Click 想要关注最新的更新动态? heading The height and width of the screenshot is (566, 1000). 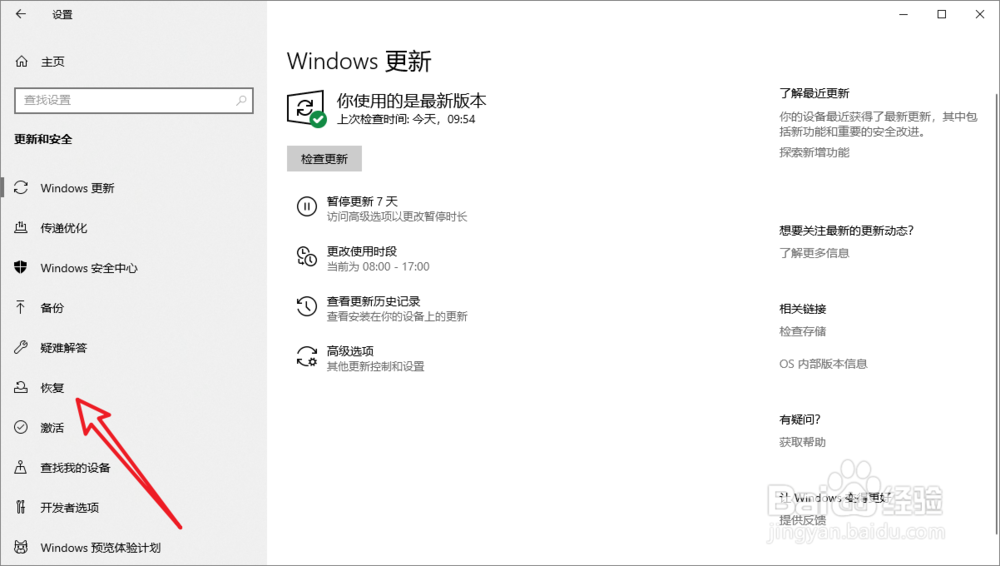846,230
